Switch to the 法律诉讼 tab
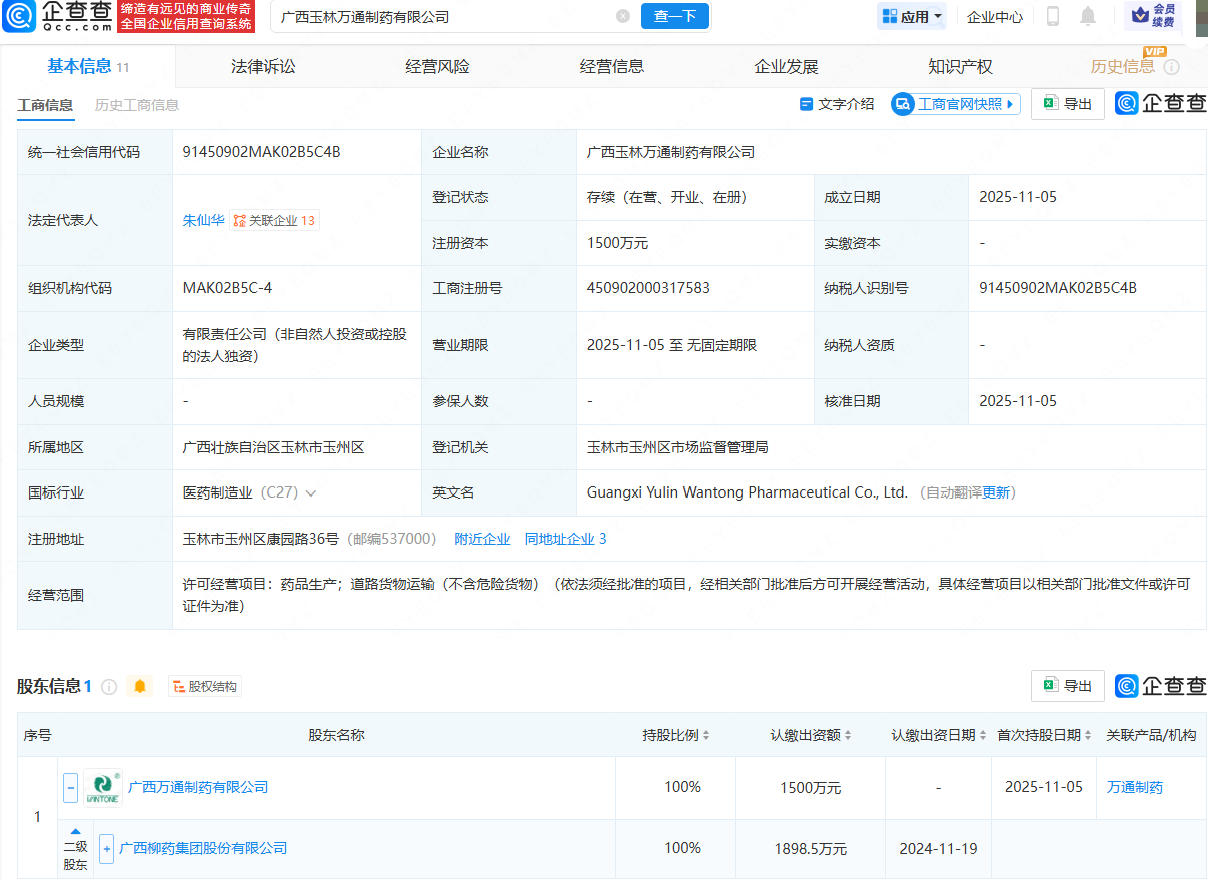This screenshot has width=1208, height=880. point(262,66)
